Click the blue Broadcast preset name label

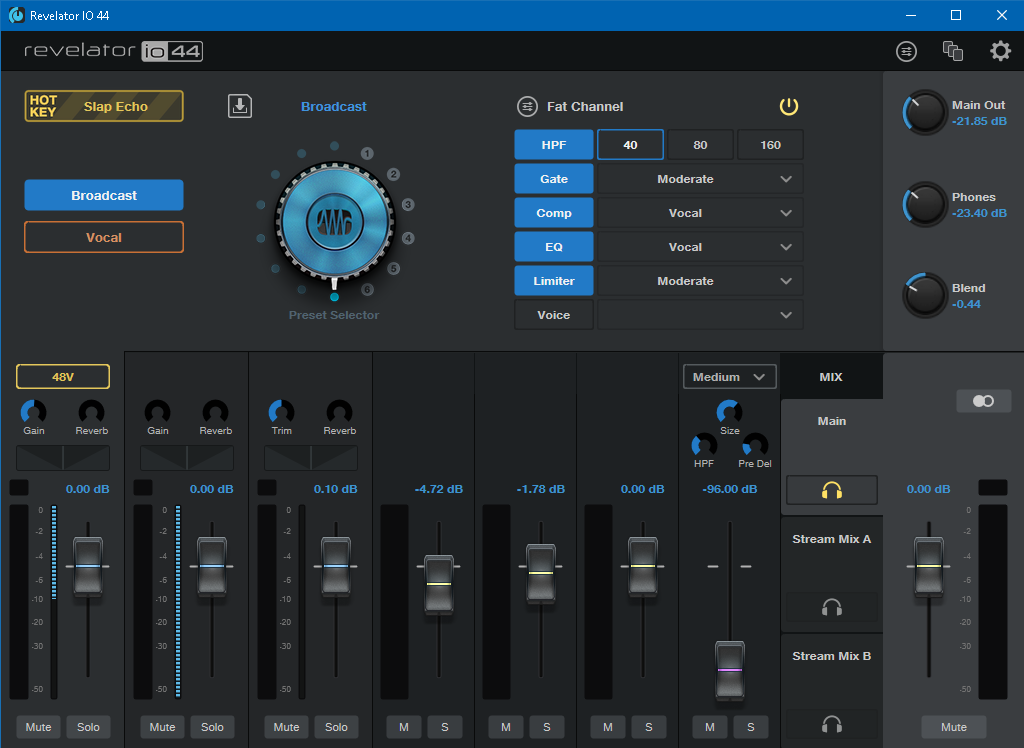tap(334, 106)
